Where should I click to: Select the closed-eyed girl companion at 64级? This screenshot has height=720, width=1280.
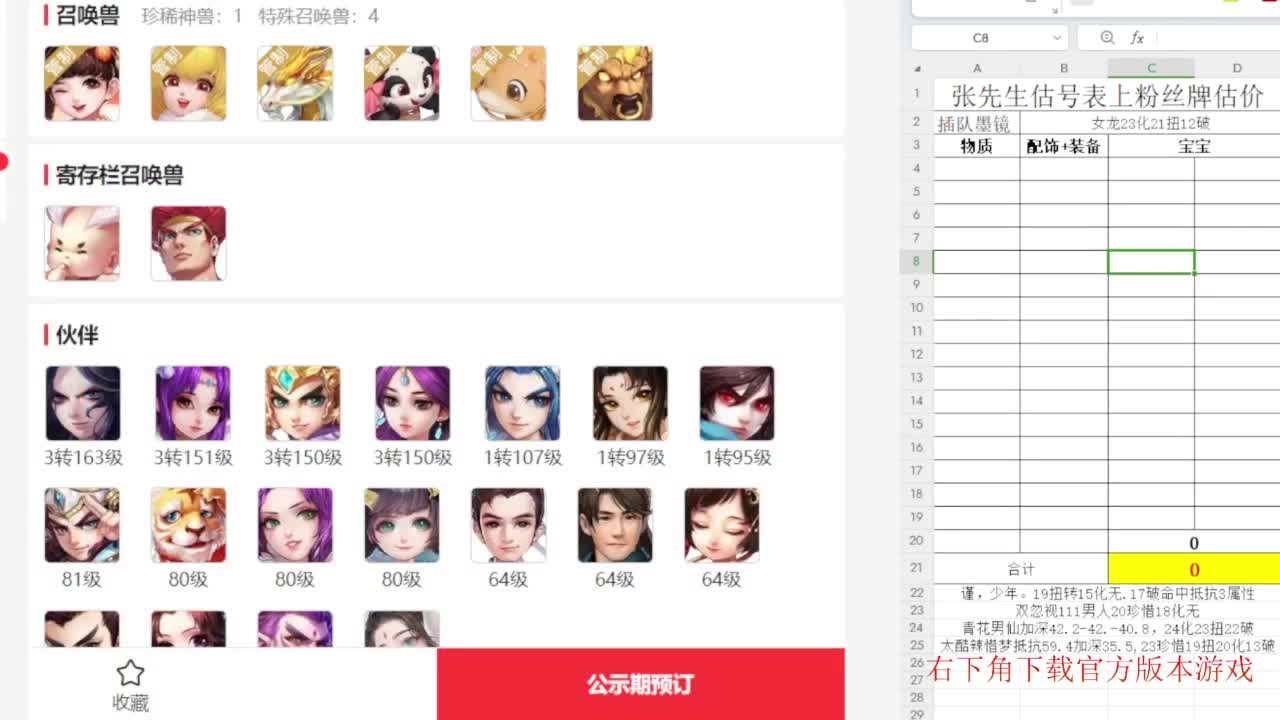(722, 525)
